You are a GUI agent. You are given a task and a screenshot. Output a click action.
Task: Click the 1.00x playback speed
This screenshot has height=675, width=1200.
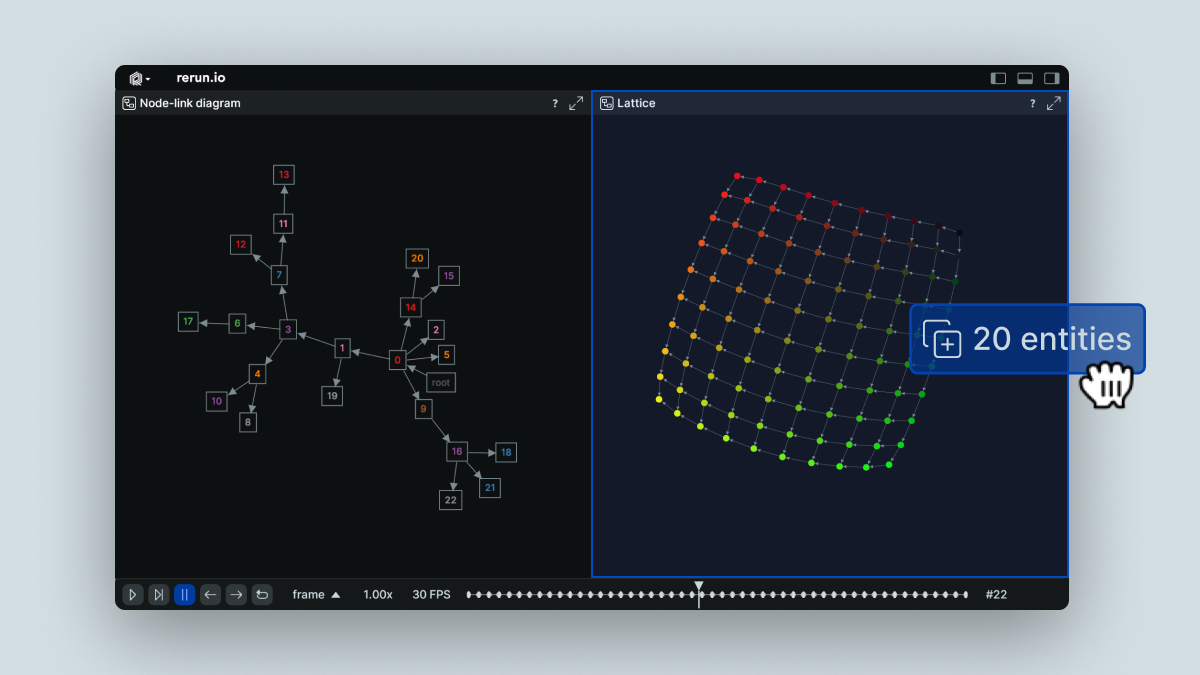[x=377, y=595]
